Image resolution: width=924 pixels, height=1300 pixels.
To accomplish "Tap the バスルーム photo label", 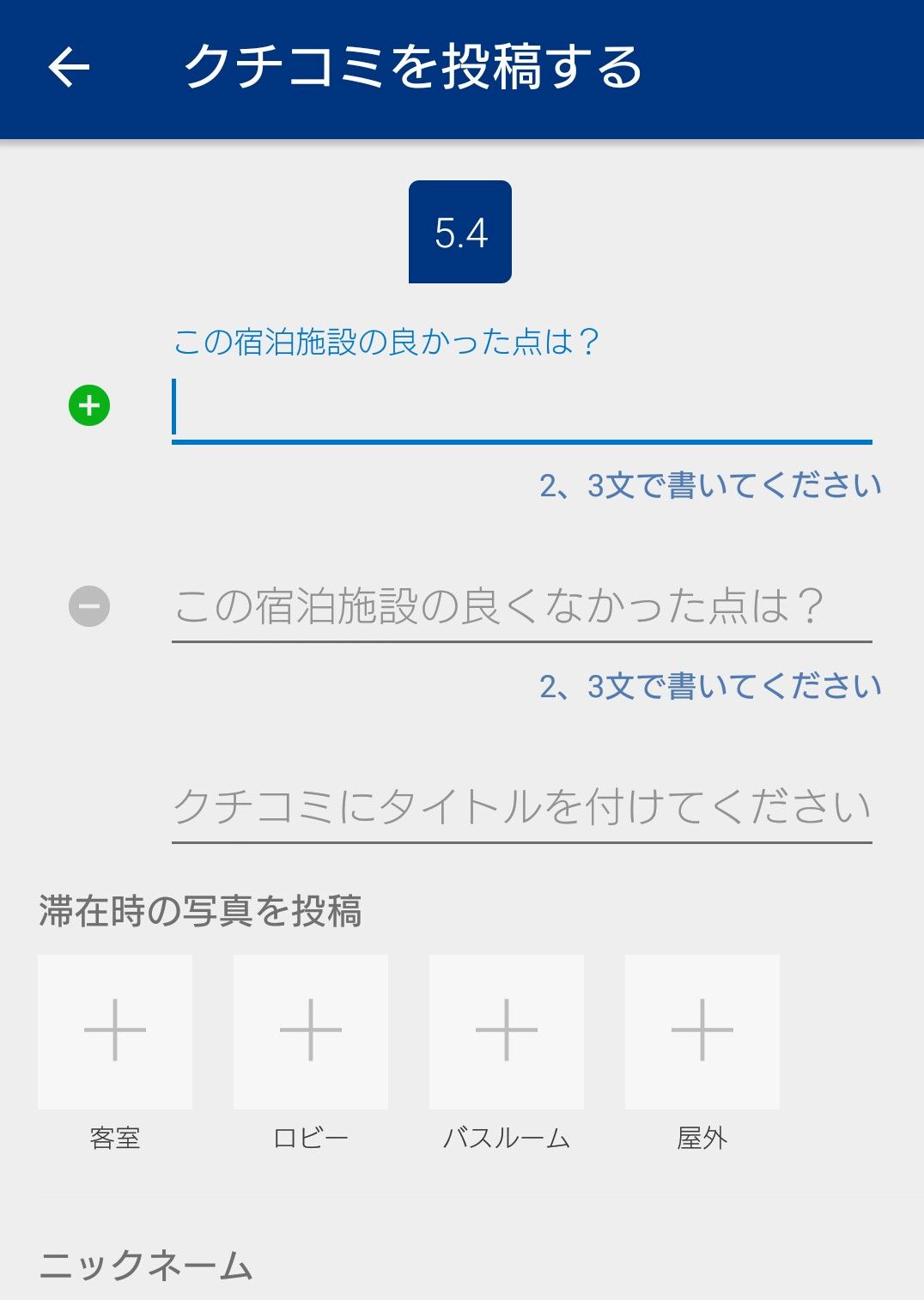I will pyautogui.click(x=507, y=1139).
